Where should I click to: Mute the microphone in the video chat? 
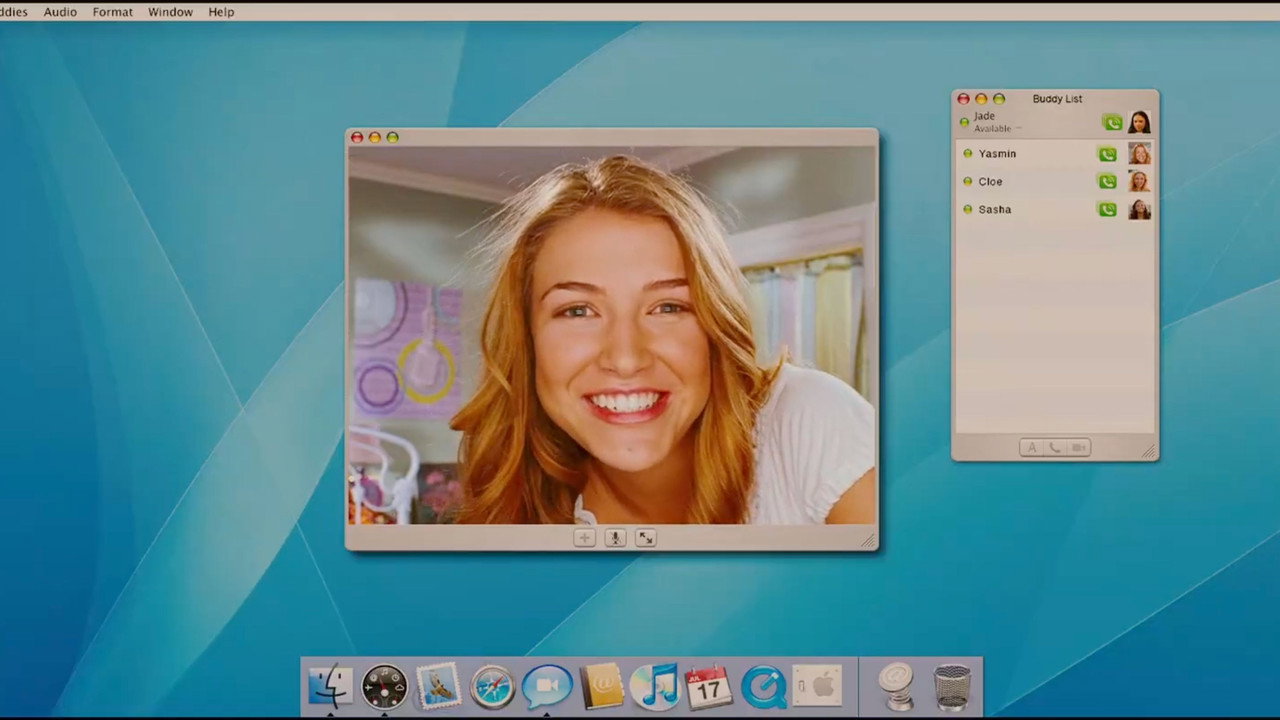click(615, 538)
